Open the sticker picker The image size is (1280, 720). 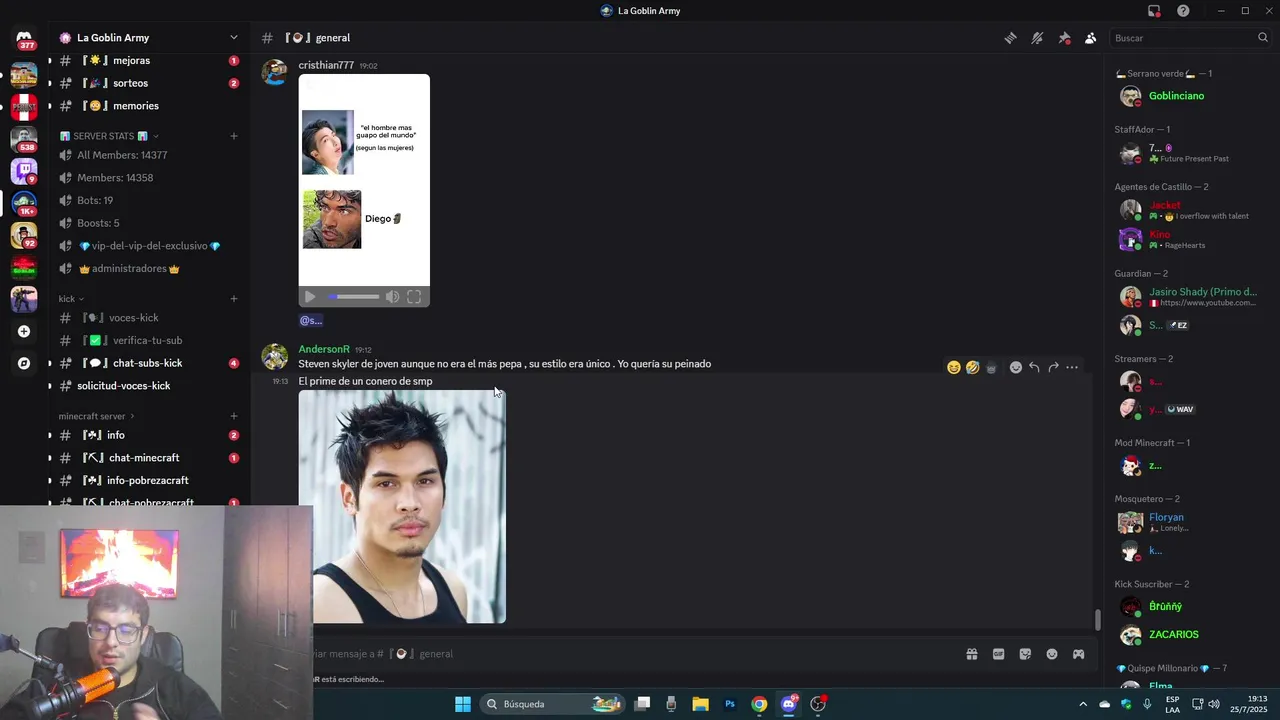1025,654
